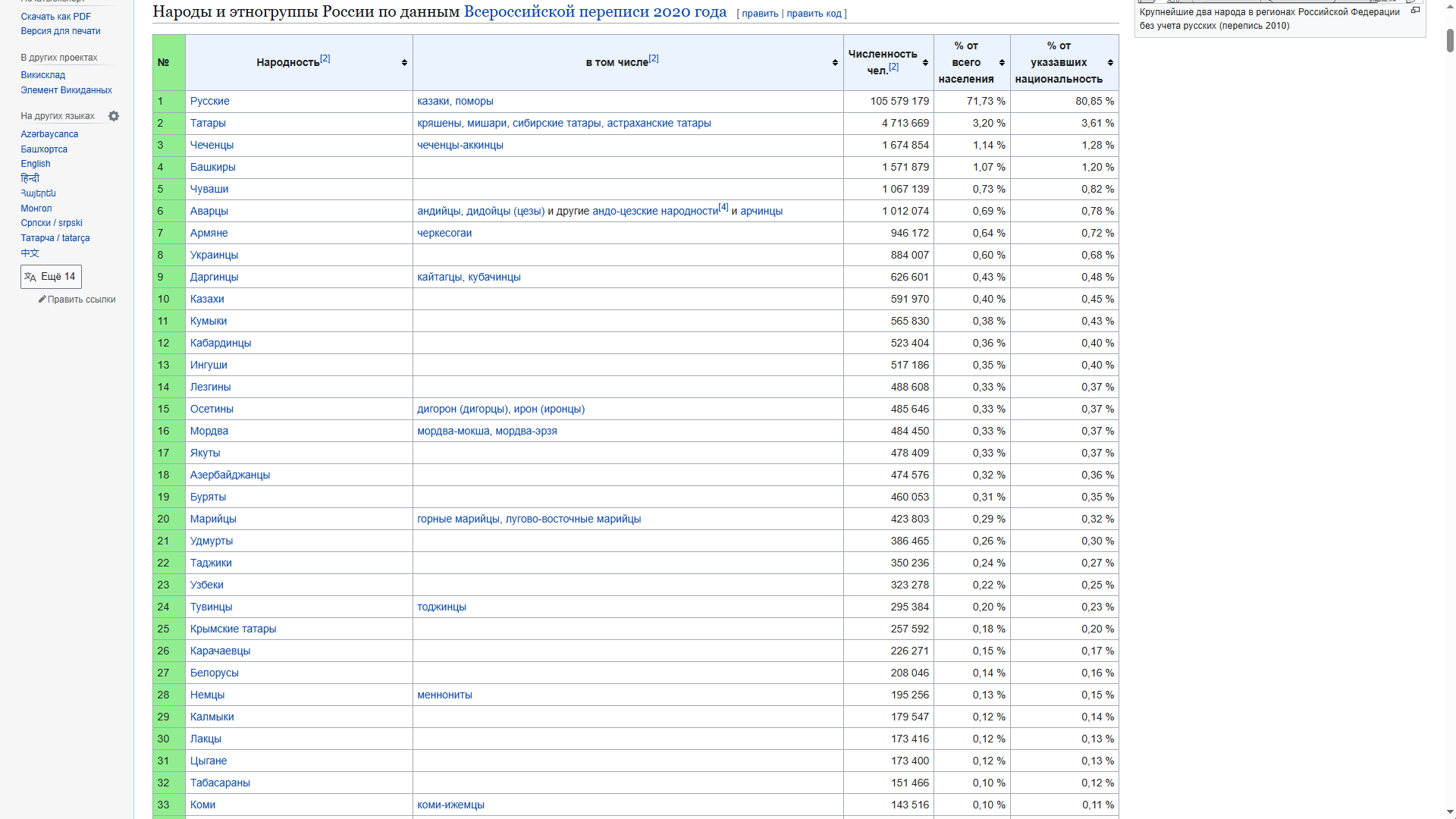Image resolution: width=1456 pixels, height=819 pixels.
Task: Switch to English language version
Action: coord(36,164)
